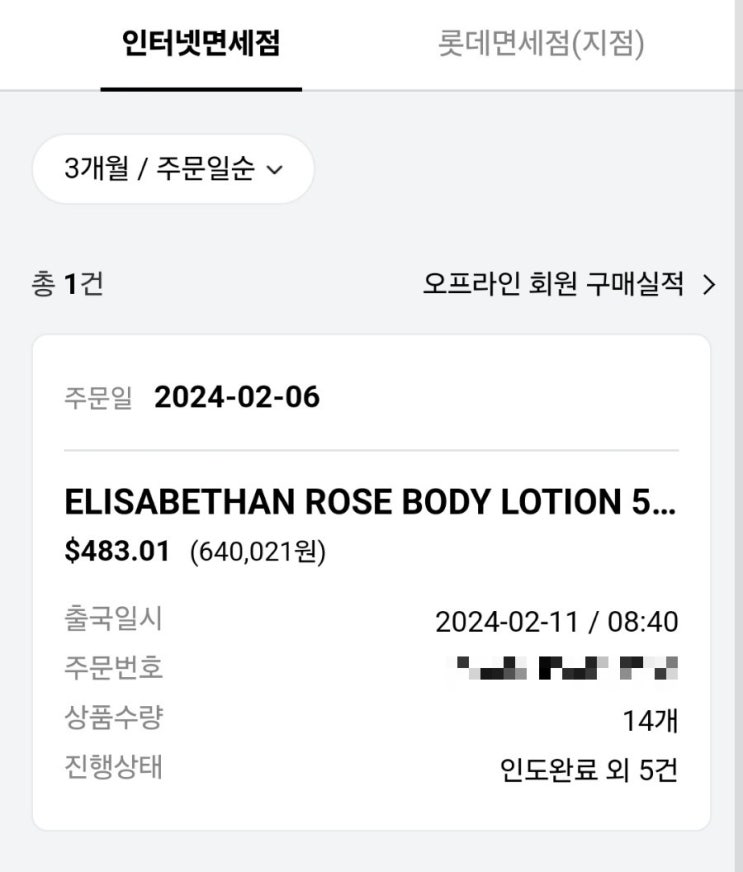
Task: Click the down chevron in the period filter
Action: coord(276,170)
